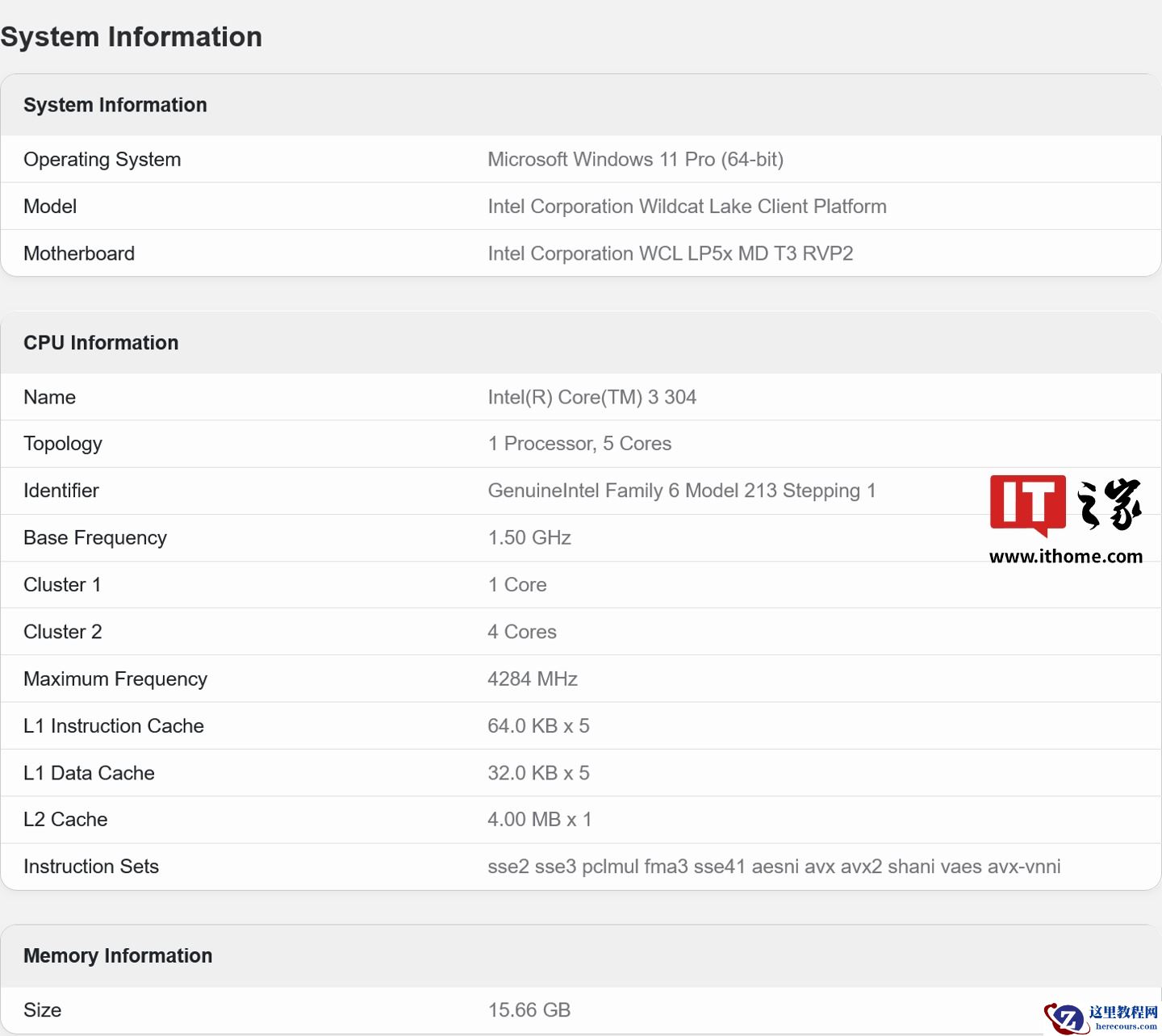1162x1036 pixels.
Task: Click the 15.66 GB memory value
Action: pos(529,1010)
